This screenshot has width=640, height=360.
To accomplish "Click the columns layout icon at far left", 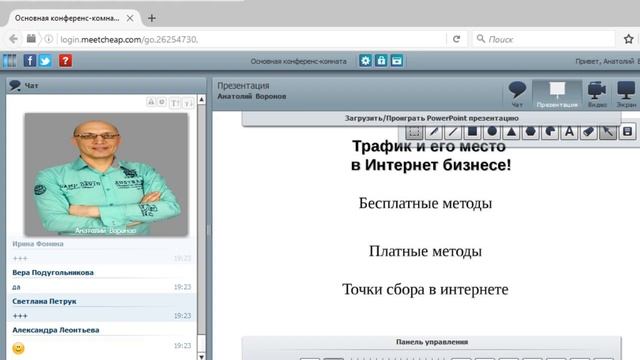I will click(9, 61).
